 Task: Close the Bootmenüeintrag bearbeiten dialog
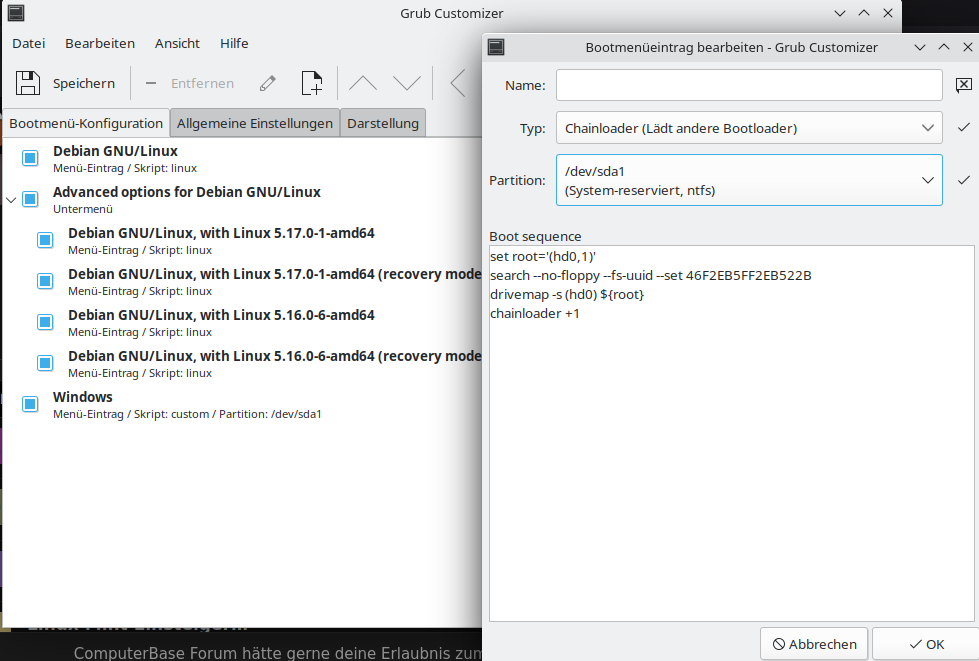point(968,47)
